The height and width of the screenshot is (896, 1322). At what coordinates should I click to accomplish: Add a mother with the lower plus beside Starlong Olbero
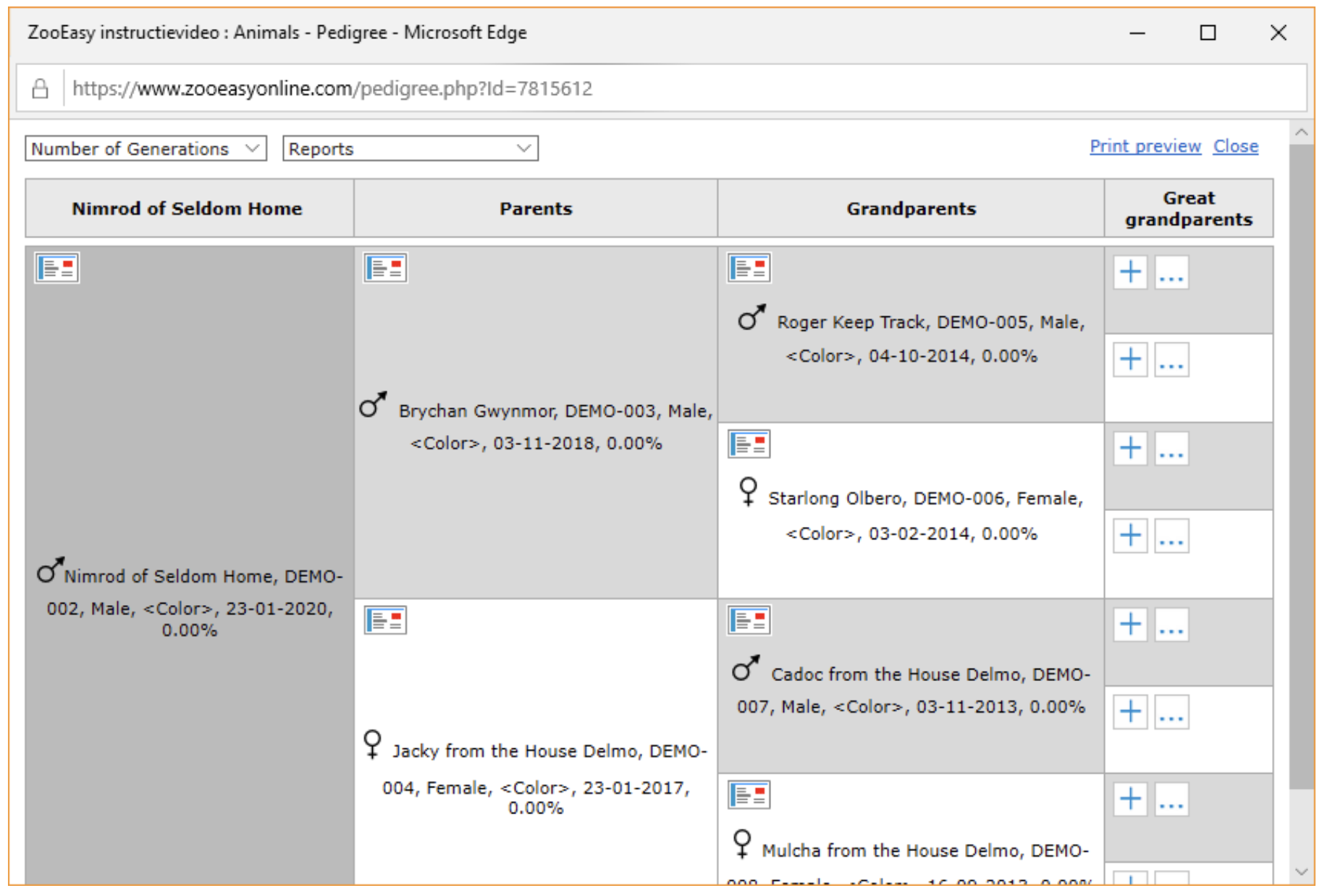(1130, 536)
